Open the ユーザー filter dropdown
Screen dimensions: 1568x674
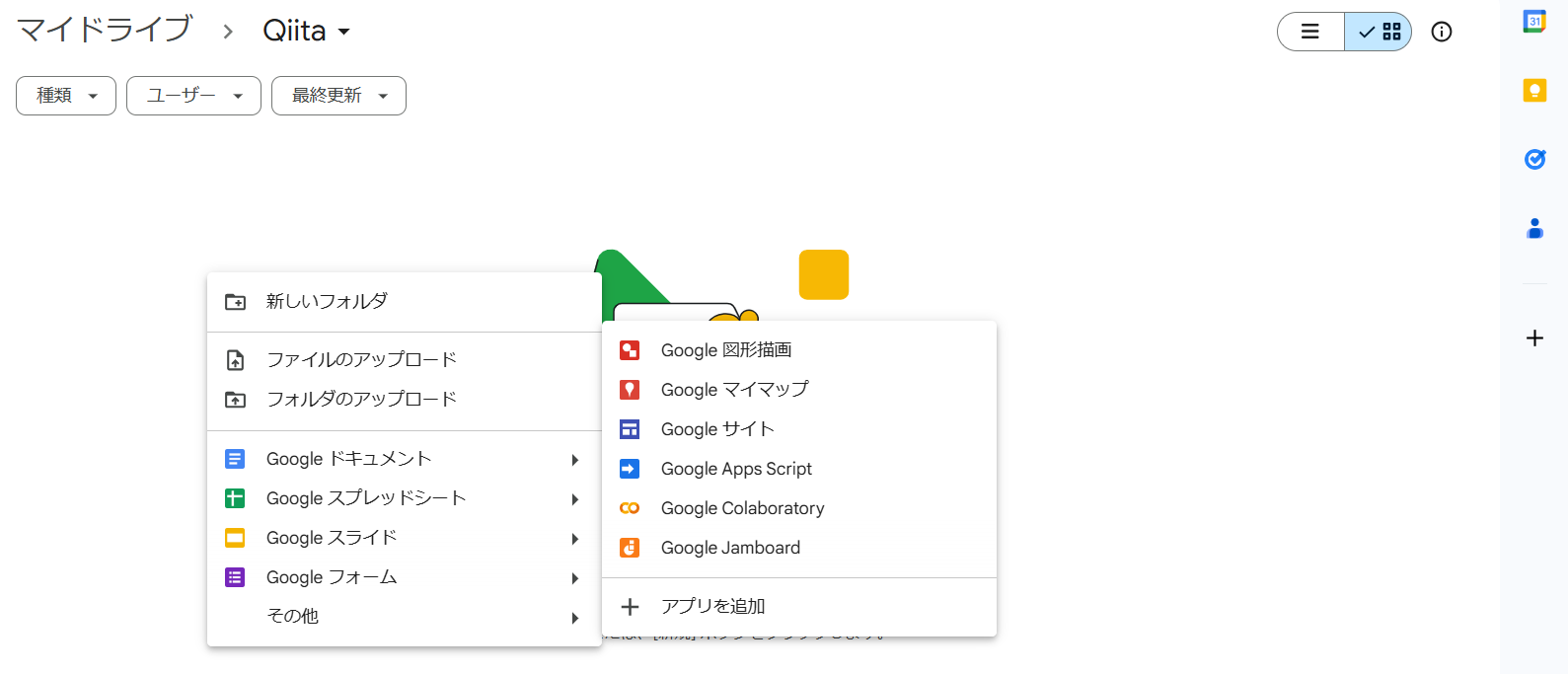193,96
